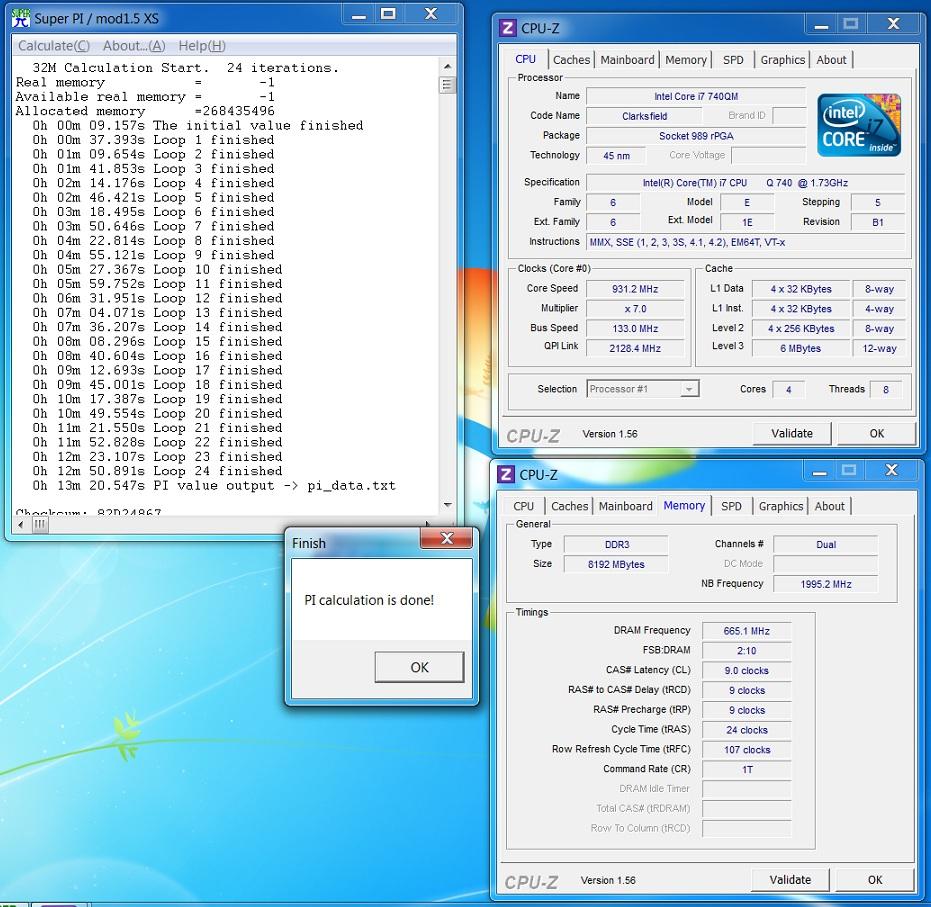931x907 pixels.
Task: Click the Level 3 cache value 6 MBytes
Action: point(800,348)
